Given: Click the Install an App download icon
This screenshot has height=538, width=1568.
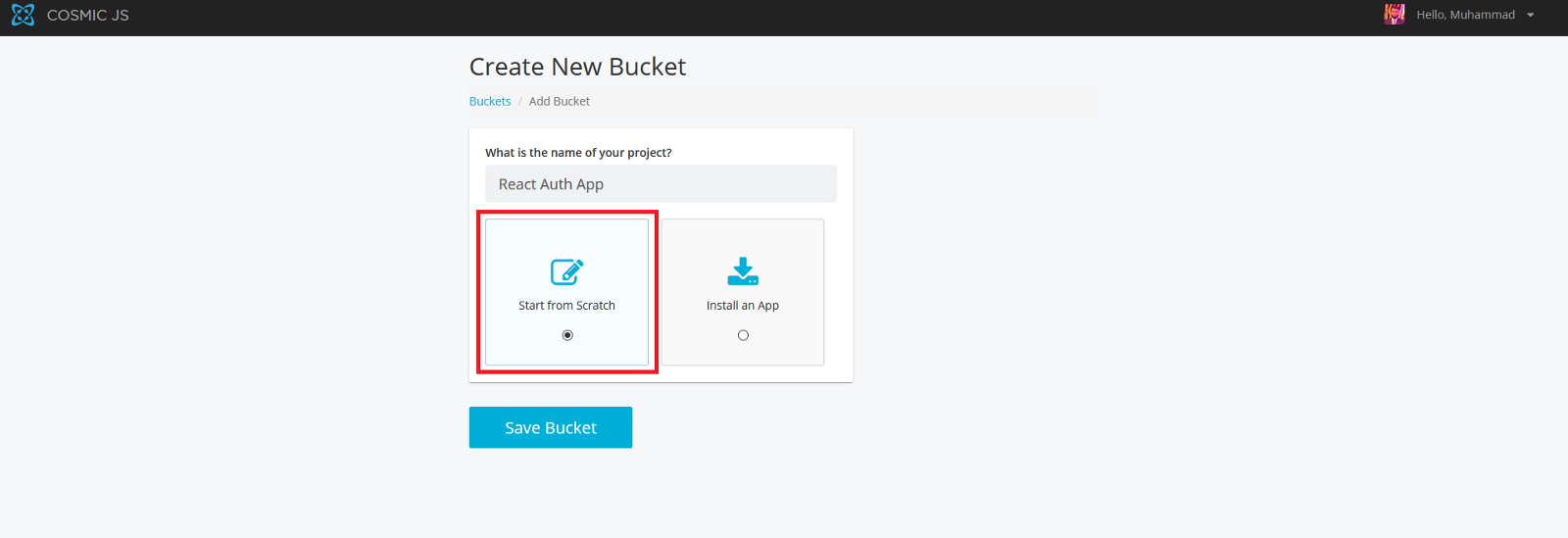Looking at the screenshot, I should tap(743, 271).
